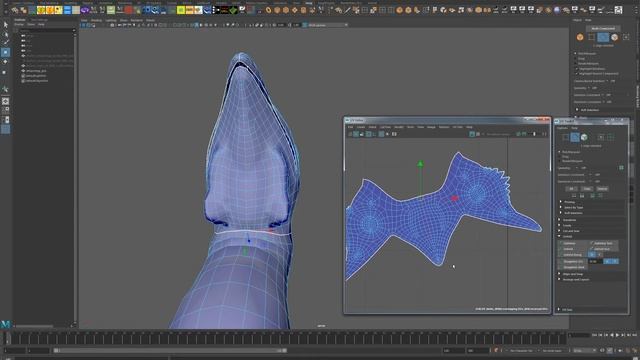
Task: Click the Optimize button in Unfold section
Action: pyautogui.click(x=572, y=243)
